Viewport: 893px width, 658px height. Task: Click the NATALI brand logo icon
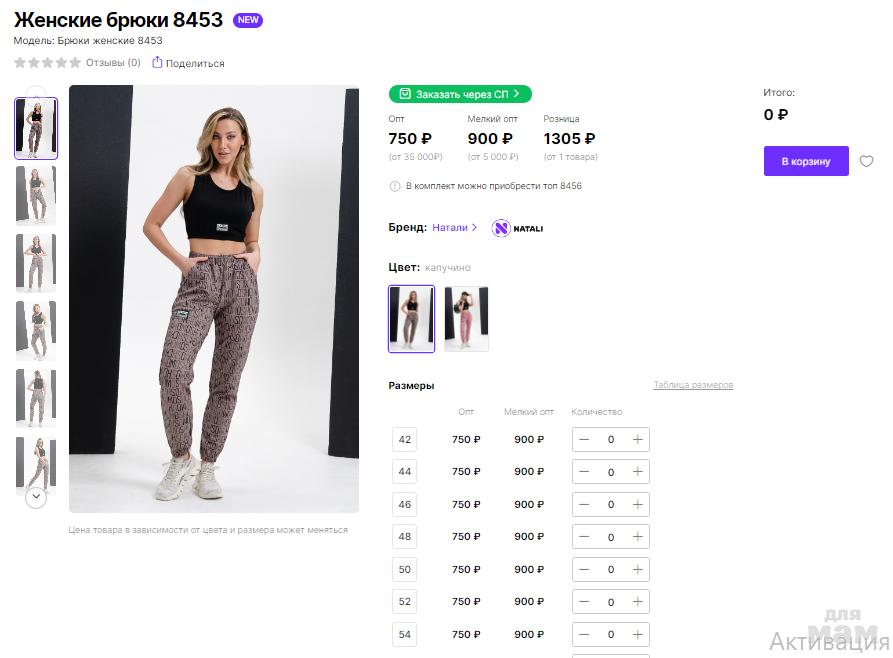(501, 228)
